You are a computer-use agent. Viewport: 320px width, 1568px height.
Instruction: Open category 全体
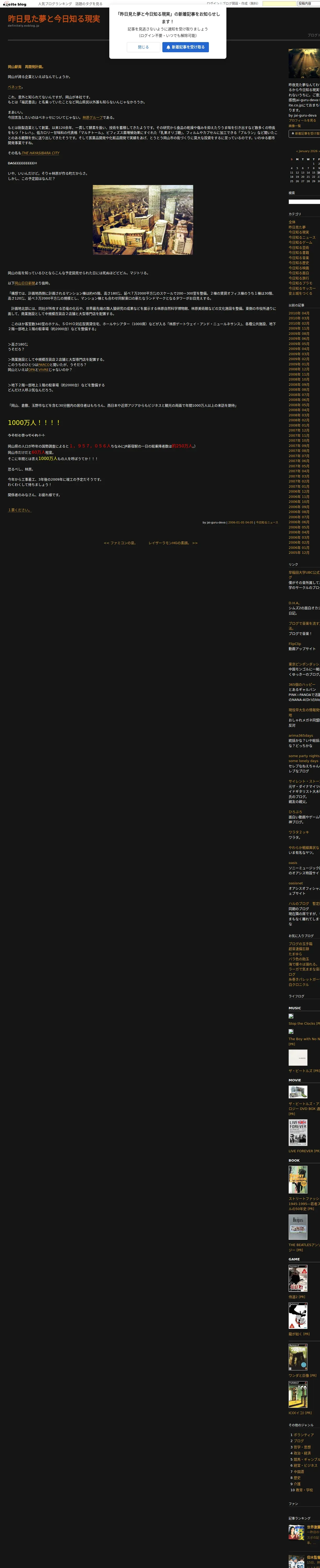(x=292, y=222)
